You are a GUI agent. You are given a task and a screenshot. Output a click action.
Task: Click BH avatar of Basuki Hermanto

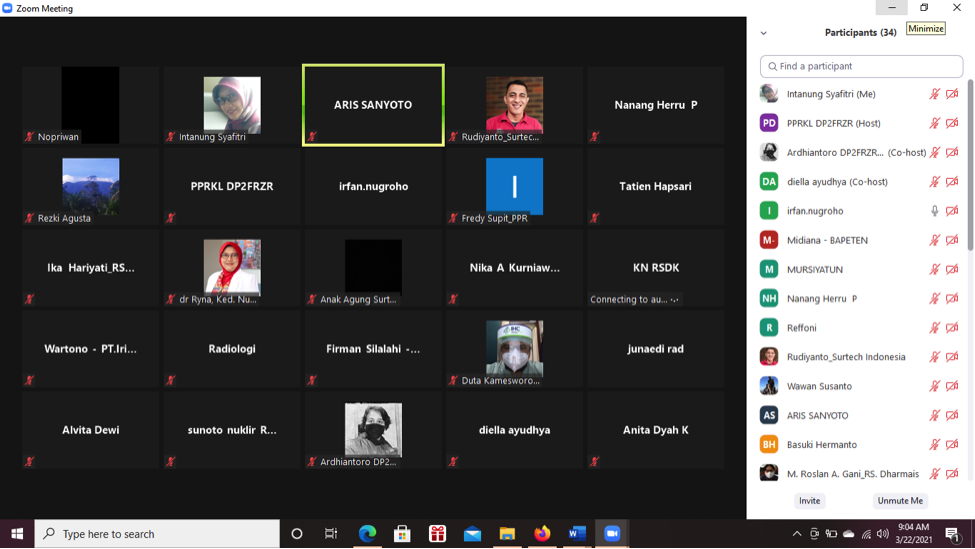point(769,445)
